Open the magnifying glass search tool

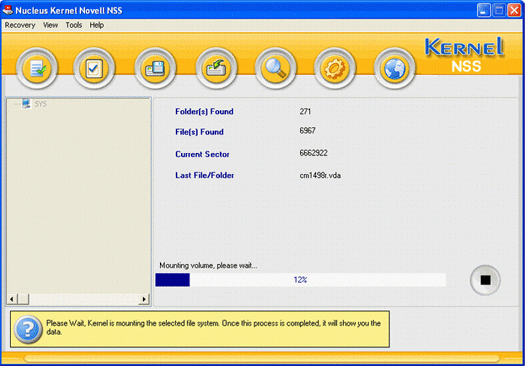[275, 69]
